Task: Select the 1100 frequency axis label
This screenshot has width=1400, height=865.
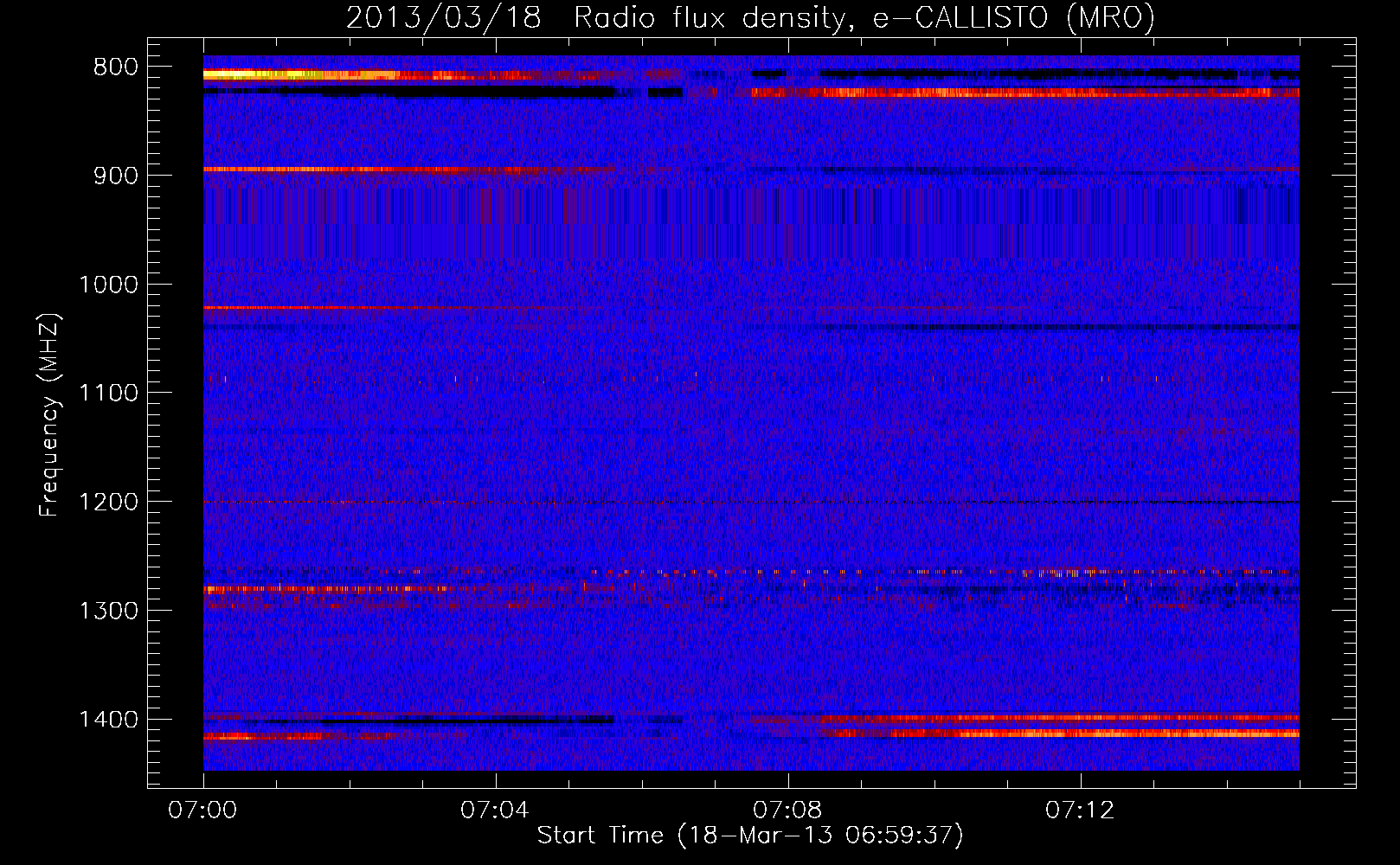Action: (108, 394)
